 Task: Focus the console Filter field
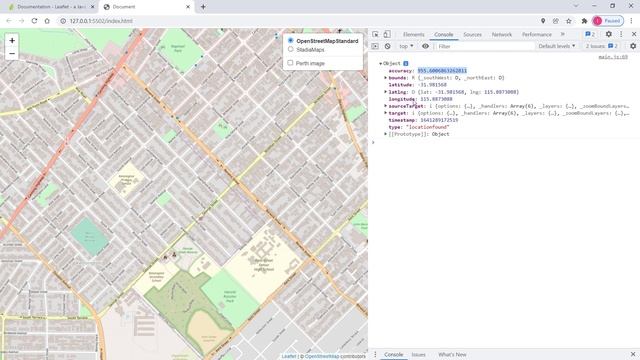485,47
